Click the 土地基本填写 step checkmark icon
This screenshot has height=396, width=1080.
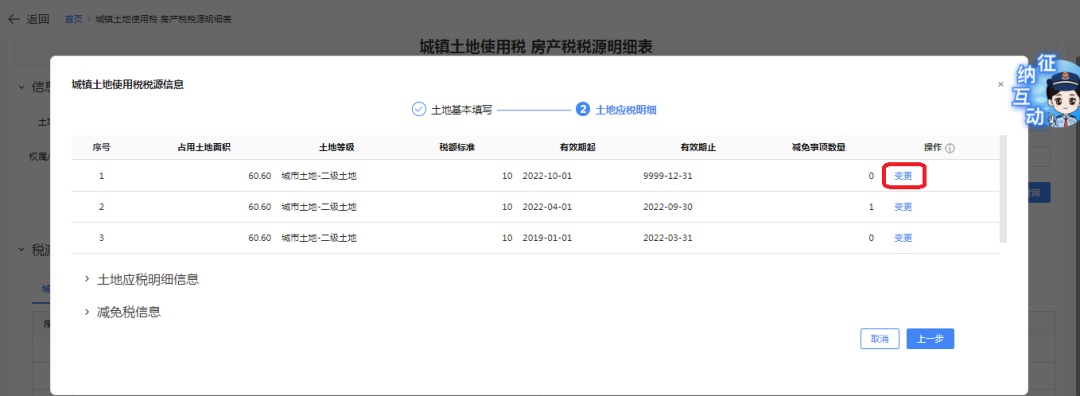tap(418, 109)
